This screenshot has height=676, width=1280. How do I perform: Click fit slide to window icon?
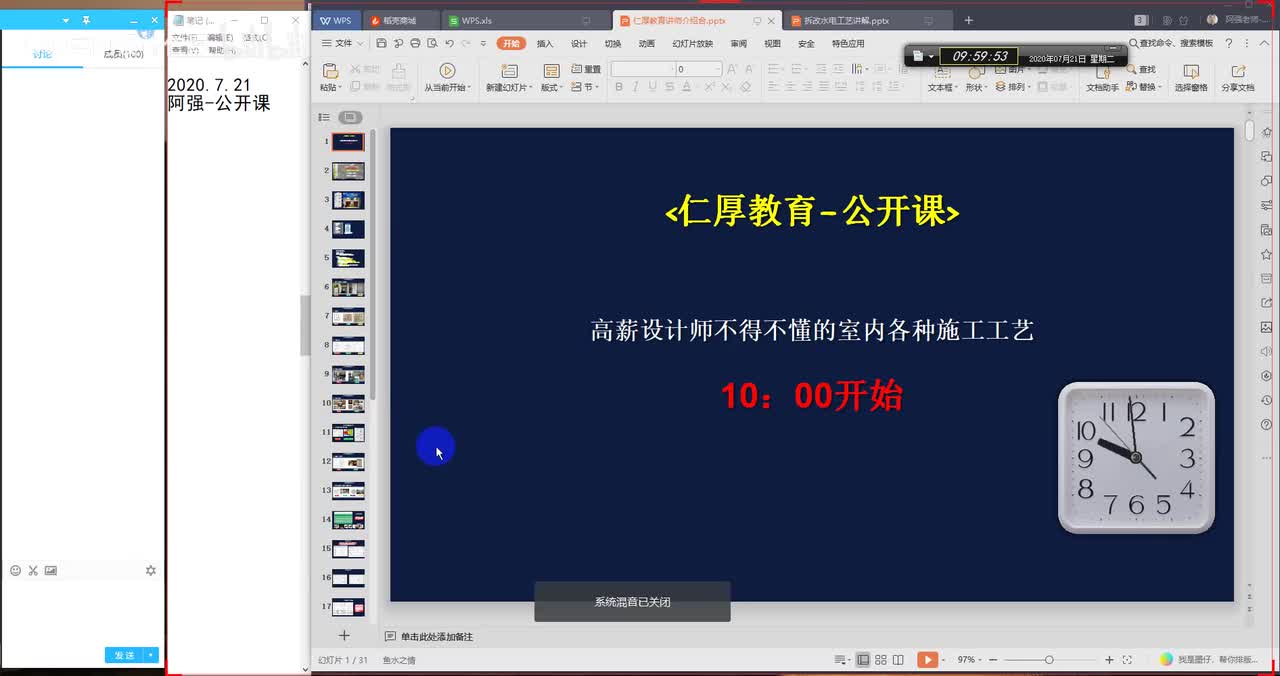pos(1127,660)
